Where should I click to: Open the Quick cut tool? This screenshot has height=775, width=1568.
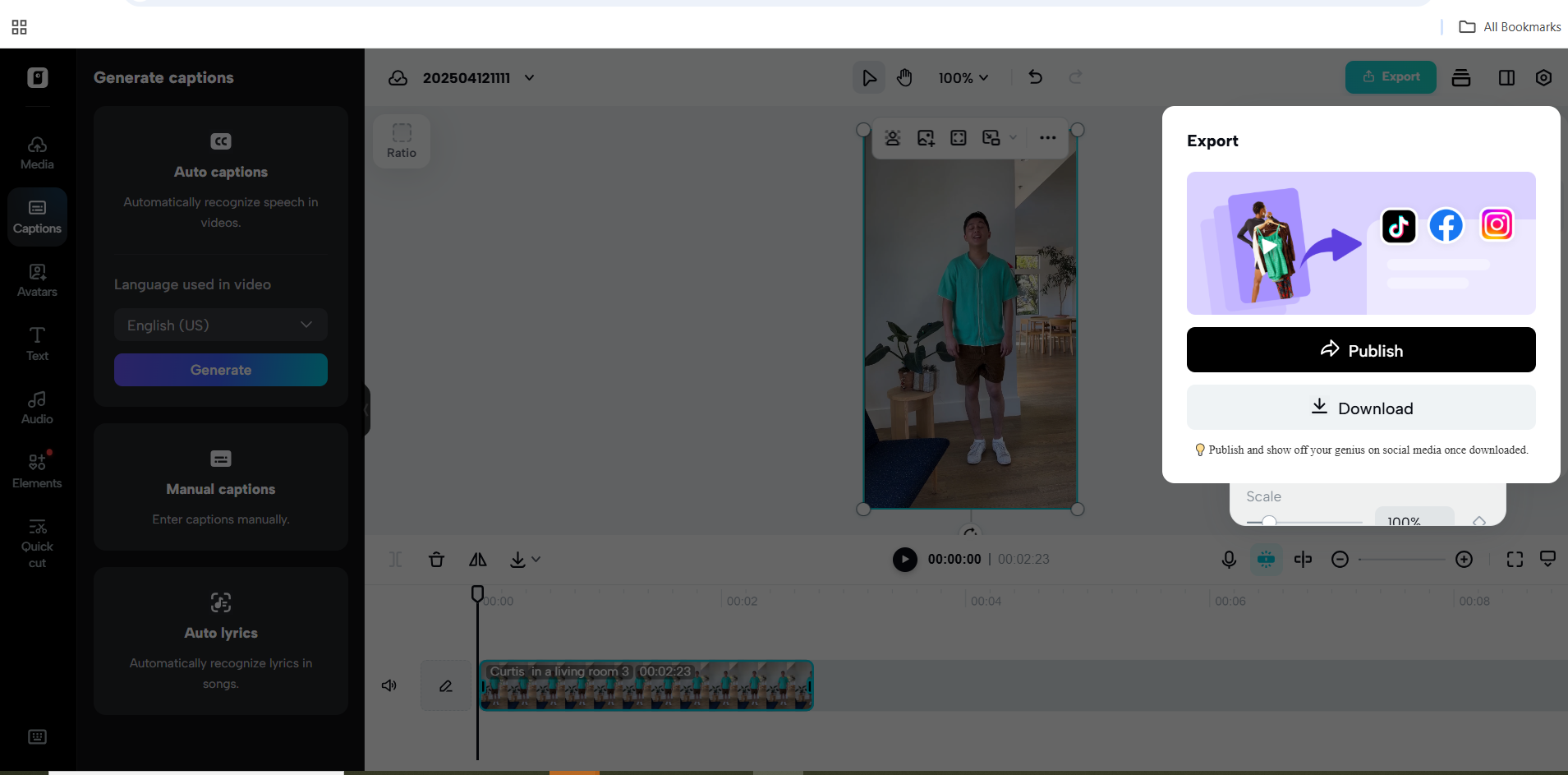point(37,543)
